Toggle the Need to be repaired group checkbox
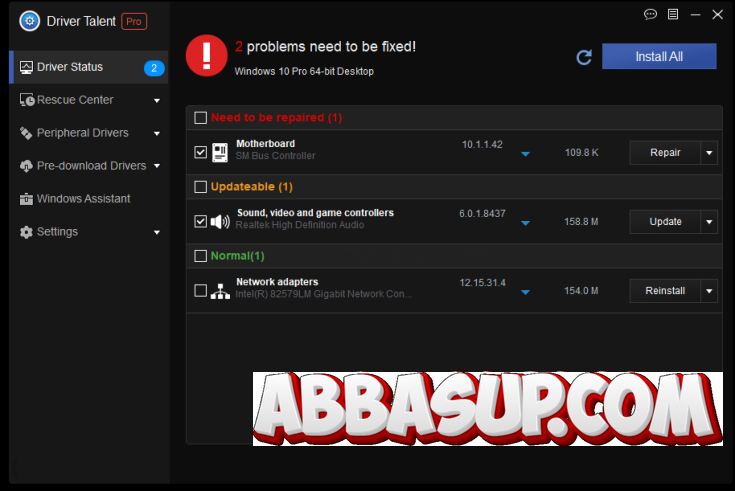 pyautogui.click(x=201, y=118)
